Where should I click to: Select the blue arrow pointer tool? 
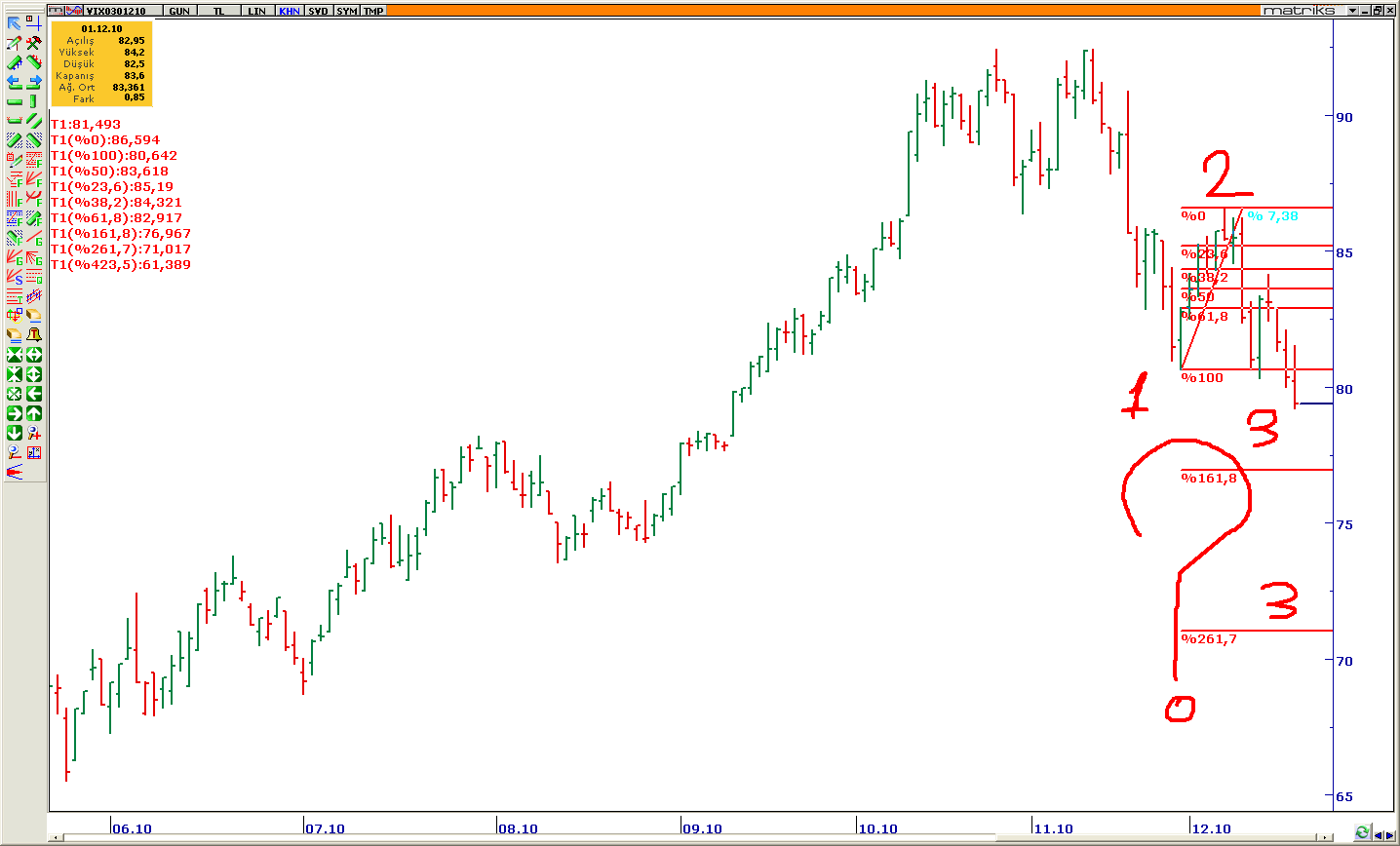coord(15,23)
